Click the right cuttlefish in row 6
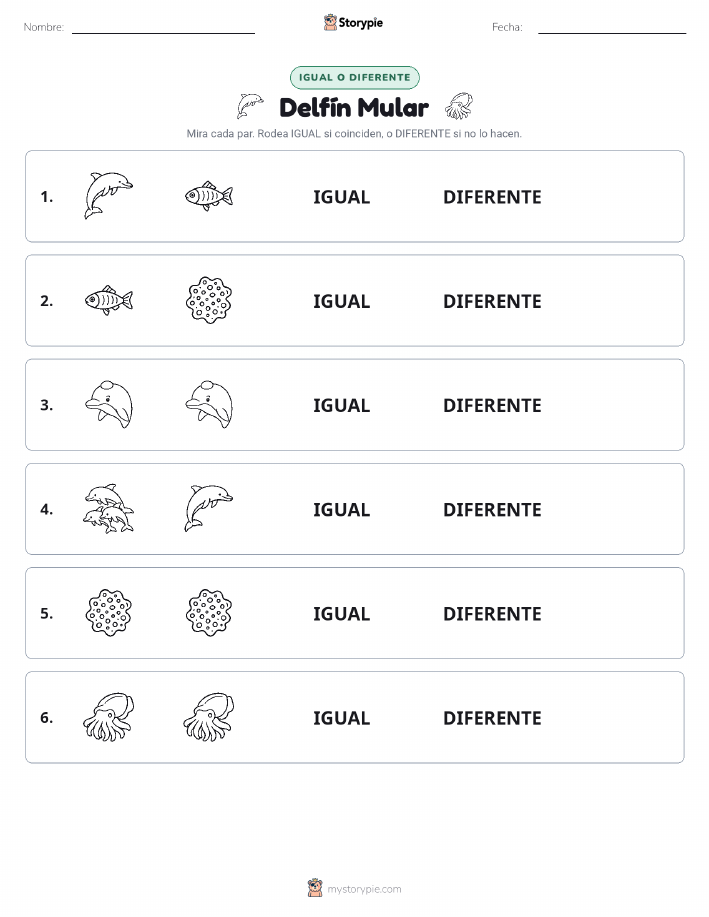Screen dimensions: 709x917 tap(209, 717)
